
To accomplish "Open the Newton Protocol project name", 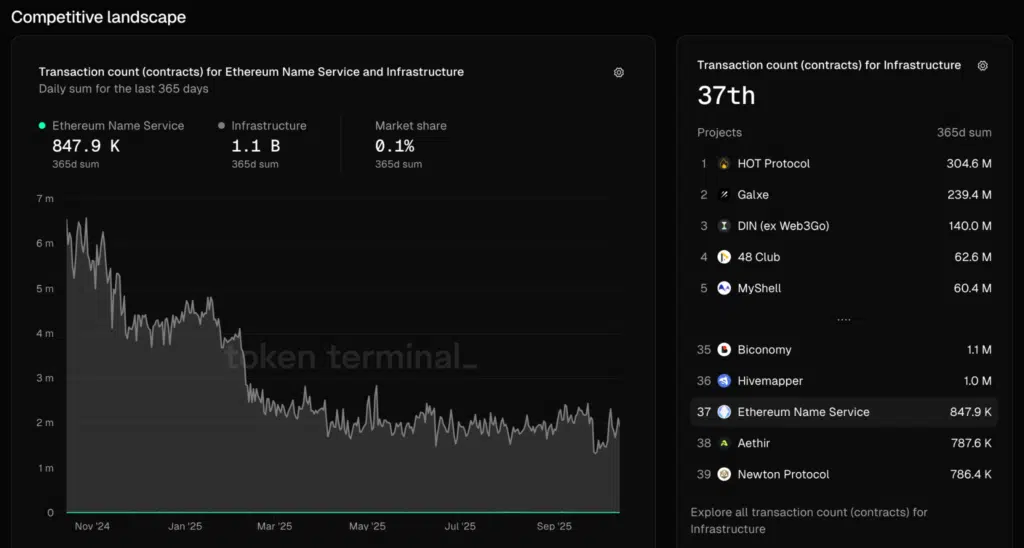I will [x=783, y=474].
